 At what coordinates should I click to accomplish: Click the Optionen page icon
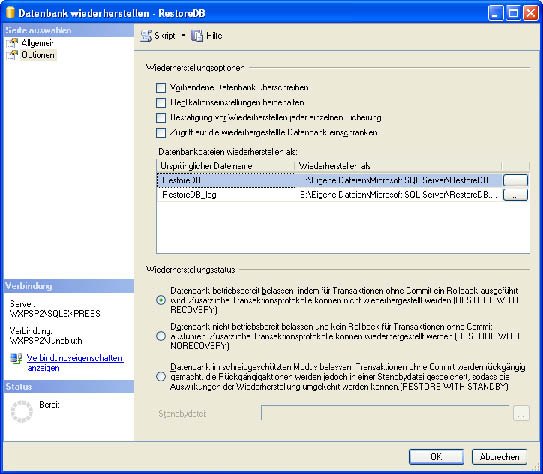(12, 55)
